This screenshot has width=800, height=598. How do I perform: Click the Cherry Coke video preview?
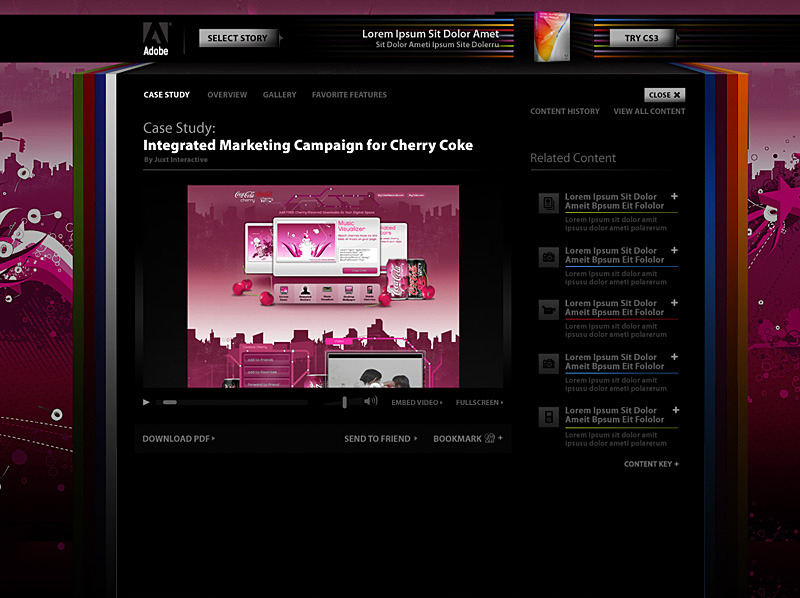323,286
